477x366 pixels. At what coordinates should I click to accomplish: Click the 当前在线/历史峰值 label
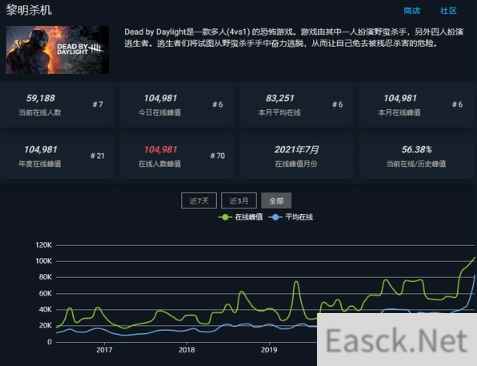(x=416, y=164)
